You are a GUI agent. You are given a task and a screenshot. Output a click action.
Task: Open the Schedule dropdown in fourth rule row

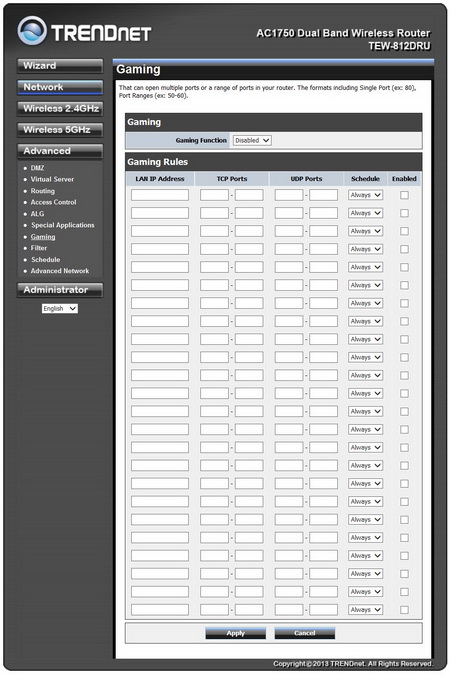tap(365, 249)
